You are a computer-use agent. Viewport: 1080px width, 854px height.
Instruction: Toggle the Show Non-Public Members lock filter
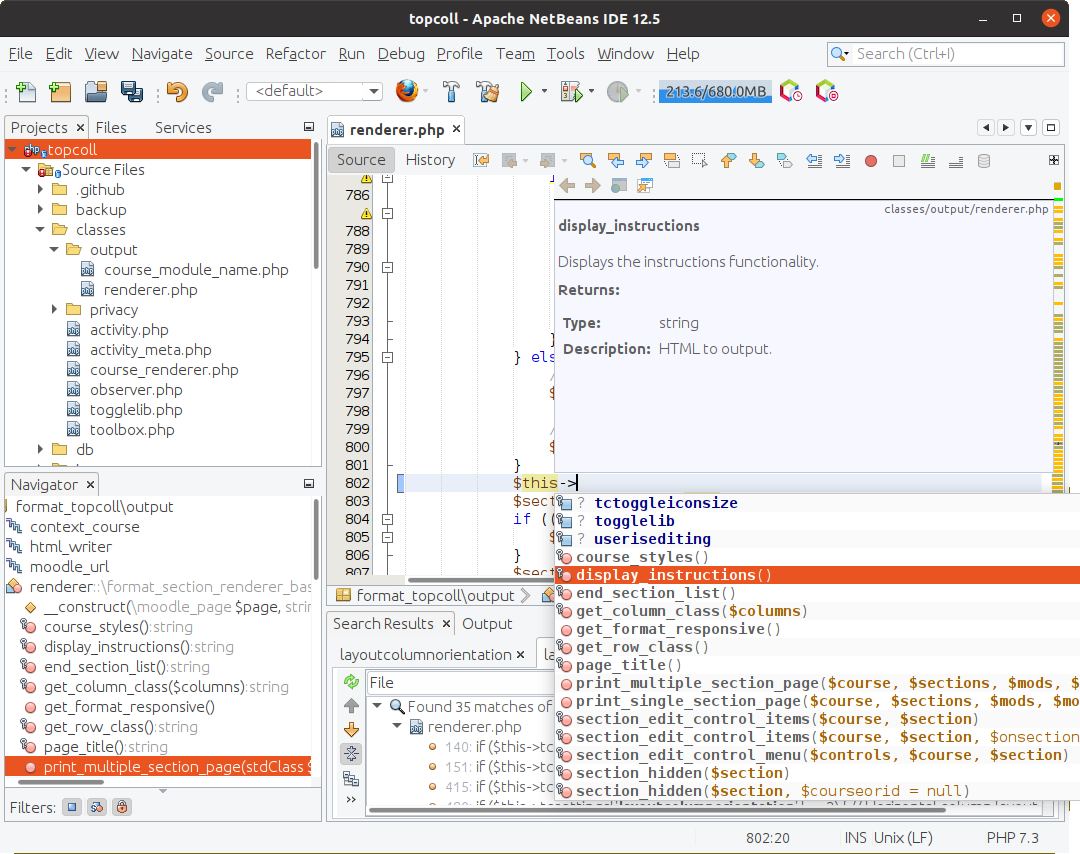coord(122,806)
